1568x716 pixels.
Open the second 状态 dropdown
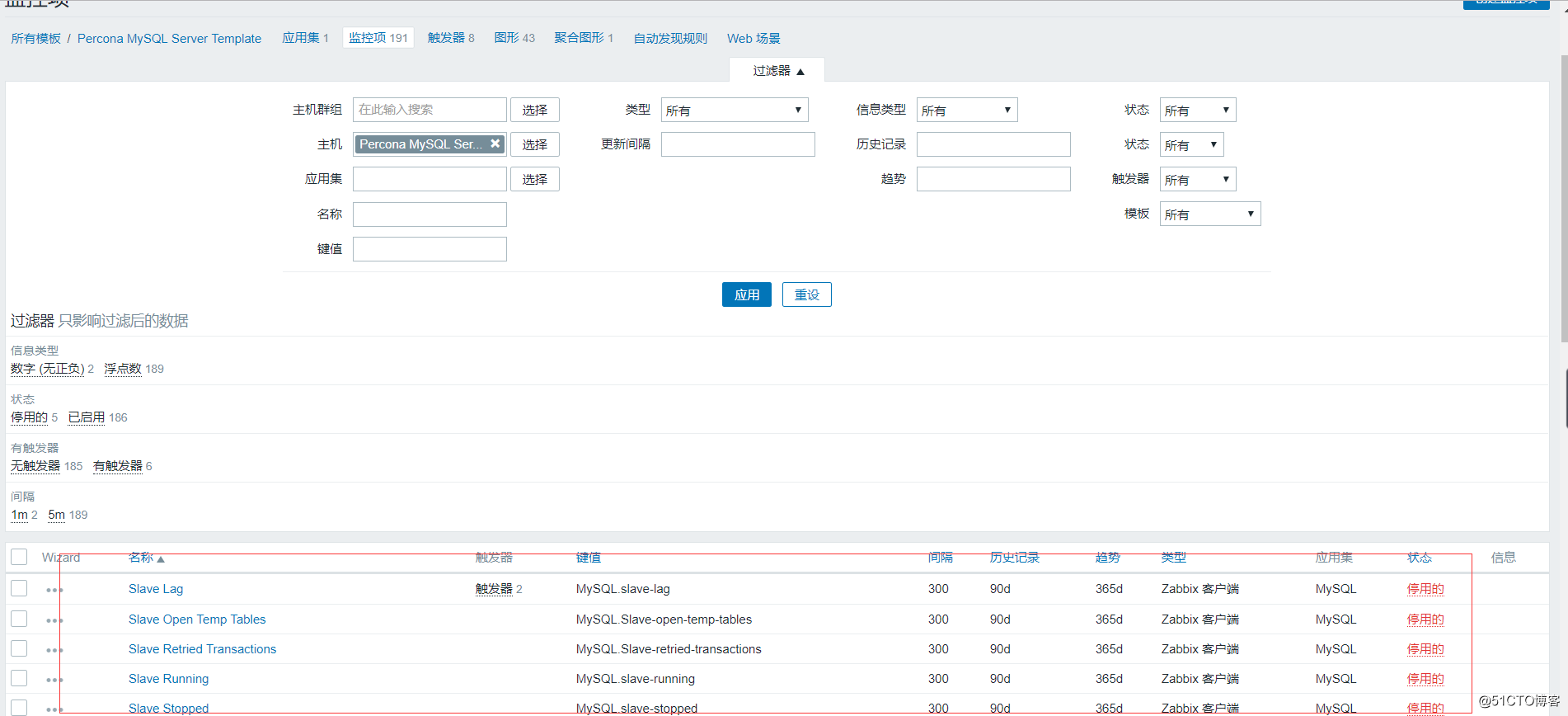click(x=1191, y=144)
